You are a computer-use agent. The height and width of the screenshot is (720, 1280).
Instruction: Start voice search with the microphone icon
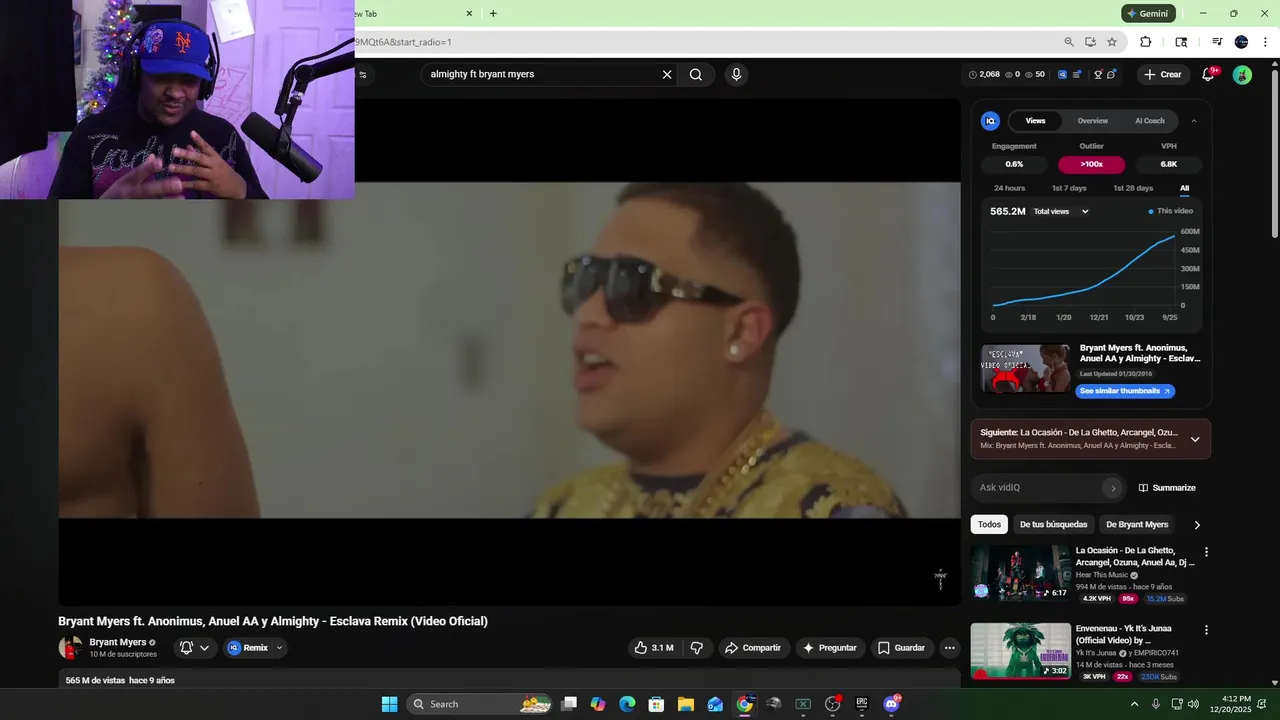point(736,74)
